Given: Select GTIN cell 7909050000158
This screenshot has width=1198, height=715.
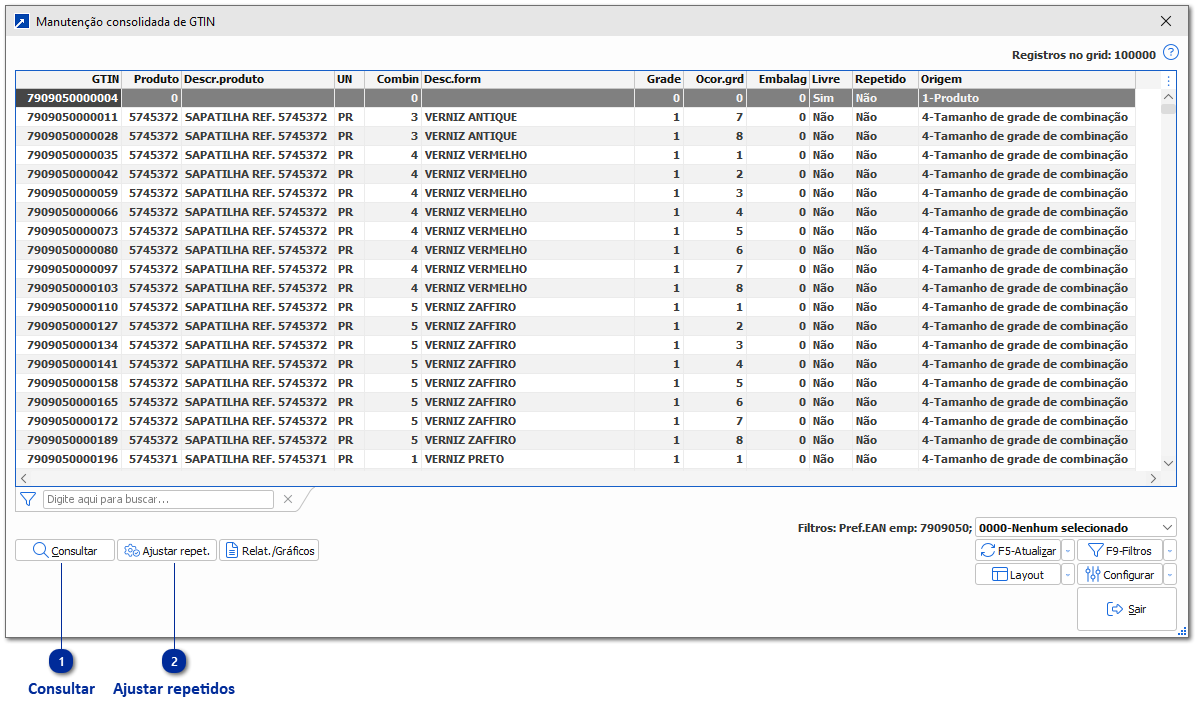Looking at the screenshot, I should tap(69, 383).
